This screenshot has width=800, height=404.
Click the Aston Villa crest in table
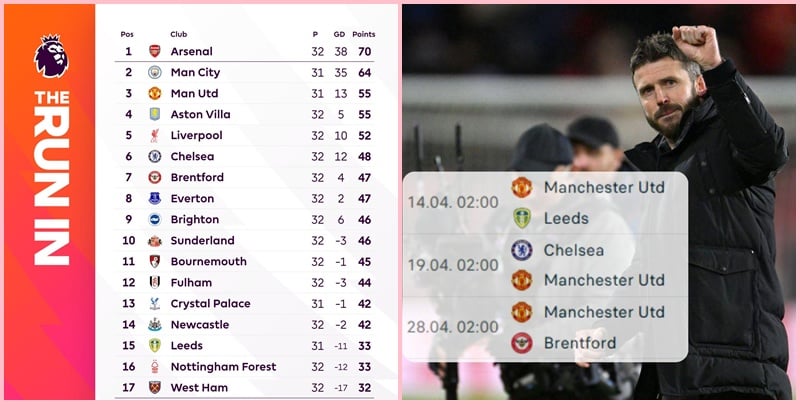(x=155, y=114)
